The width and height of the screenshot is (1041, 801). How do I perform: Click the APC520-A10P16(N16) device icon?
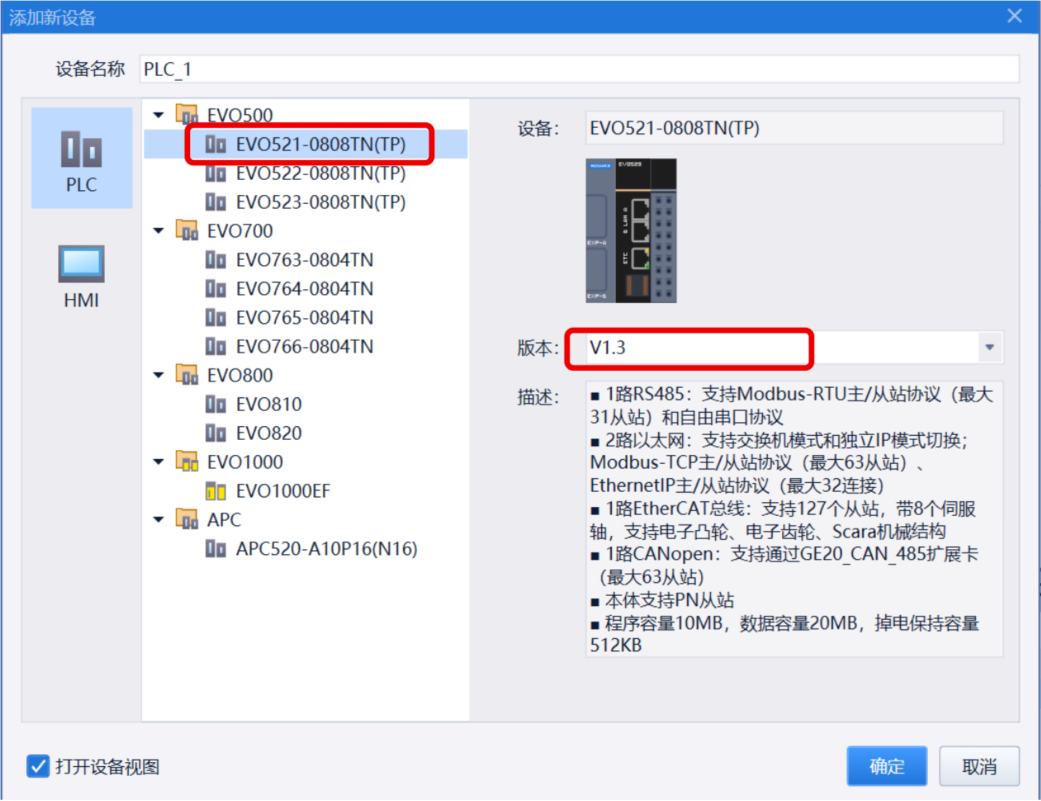pyautogui.click(x=215, y=549)
